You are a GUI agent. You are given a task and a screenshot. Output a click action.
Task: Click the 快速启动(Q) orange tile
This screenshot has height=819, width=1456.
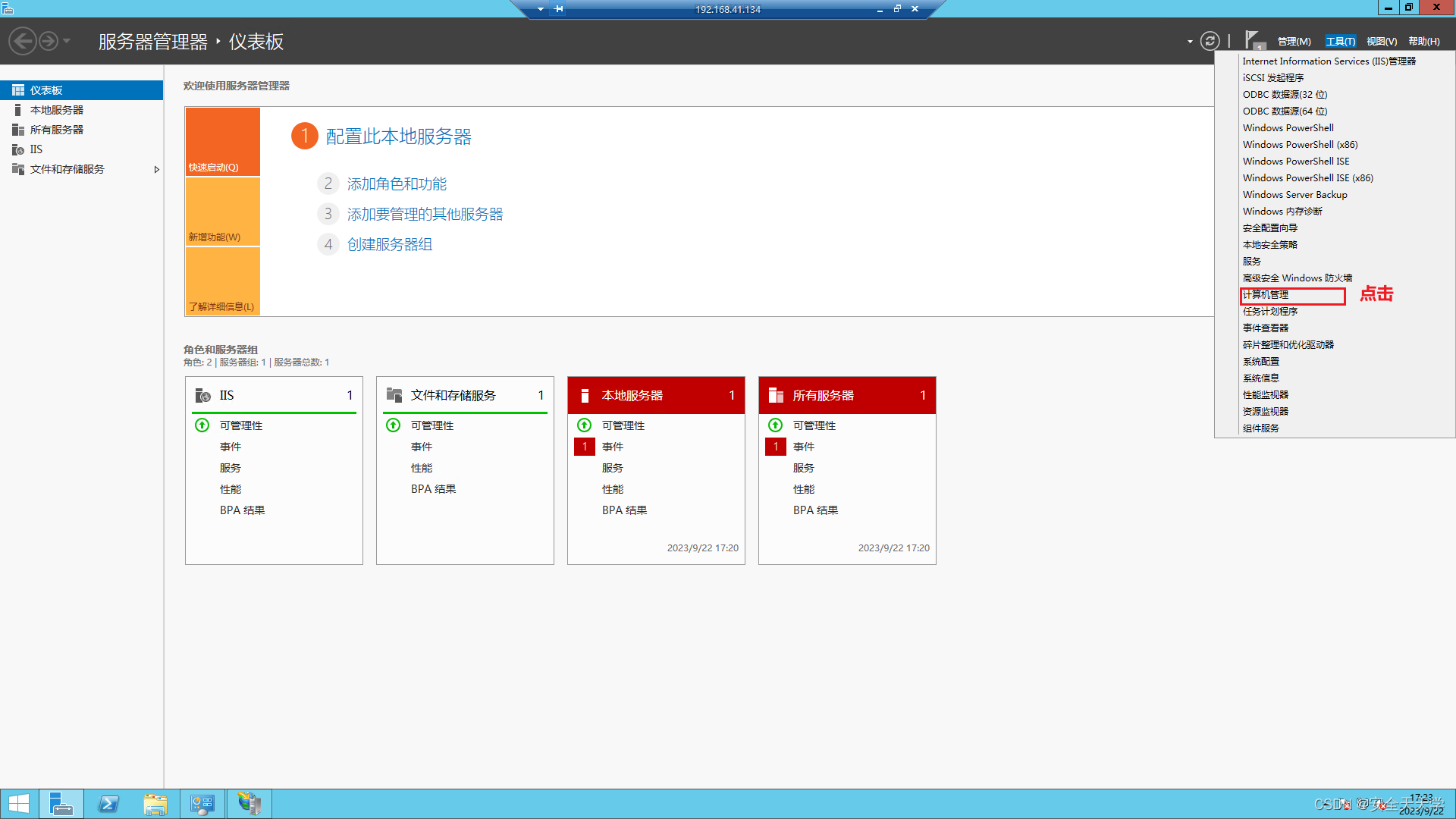point(223,142)
